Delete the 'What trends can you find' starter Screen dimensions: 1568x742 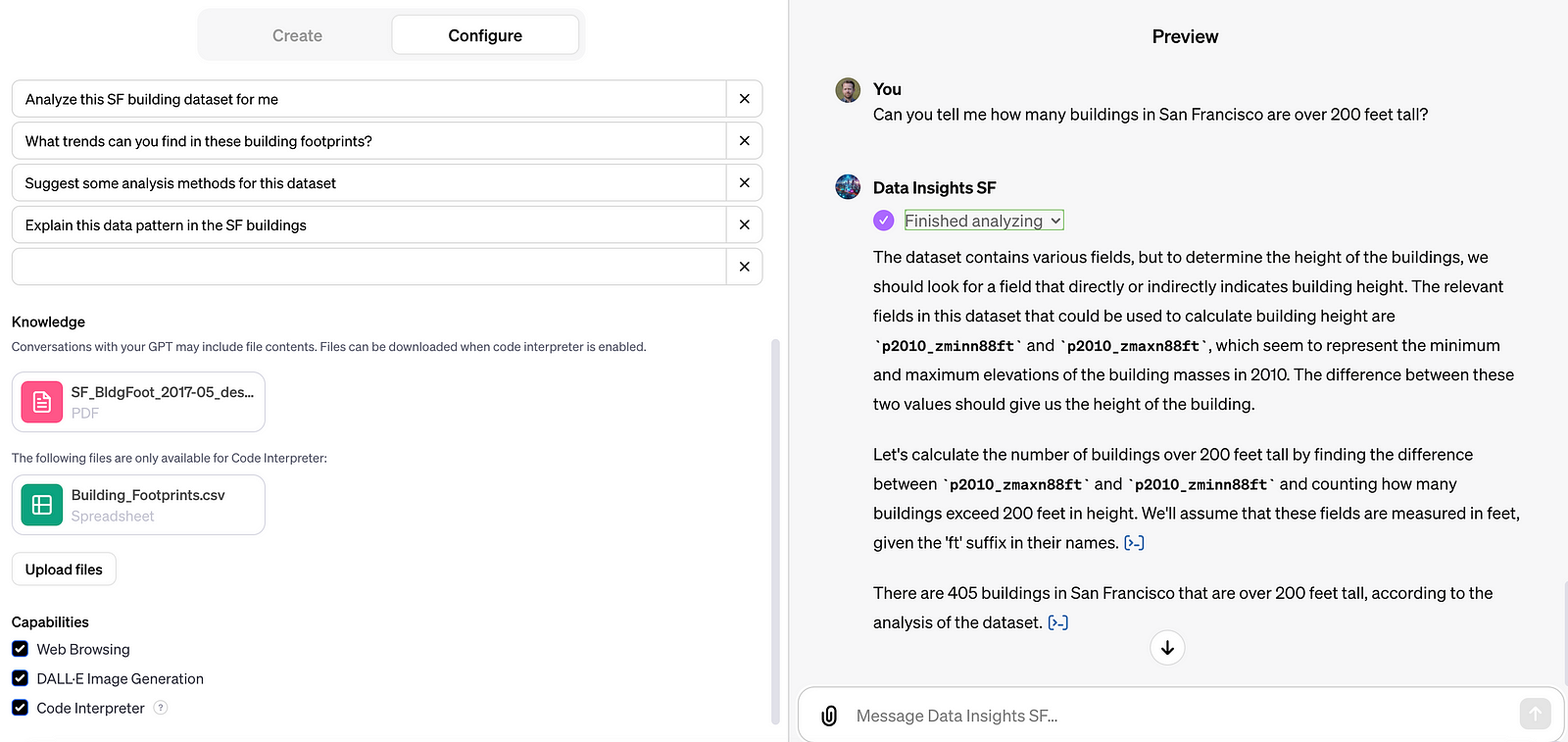click(744, 141)
